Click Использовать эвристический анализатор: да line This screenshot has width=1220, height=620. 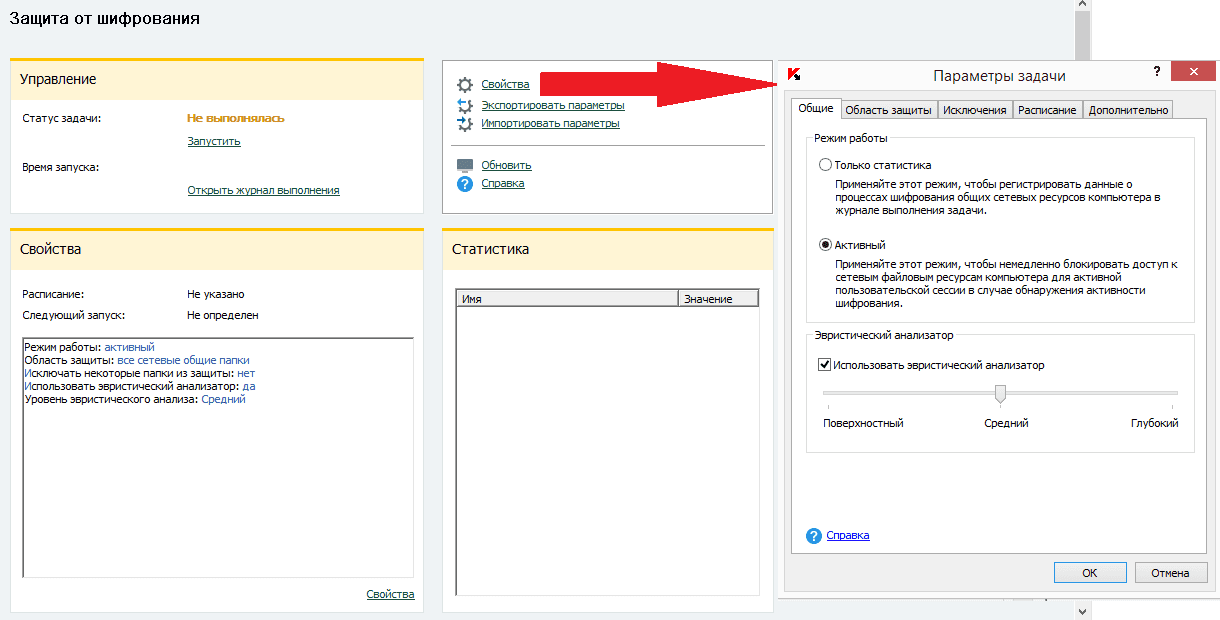click(140, 386)
